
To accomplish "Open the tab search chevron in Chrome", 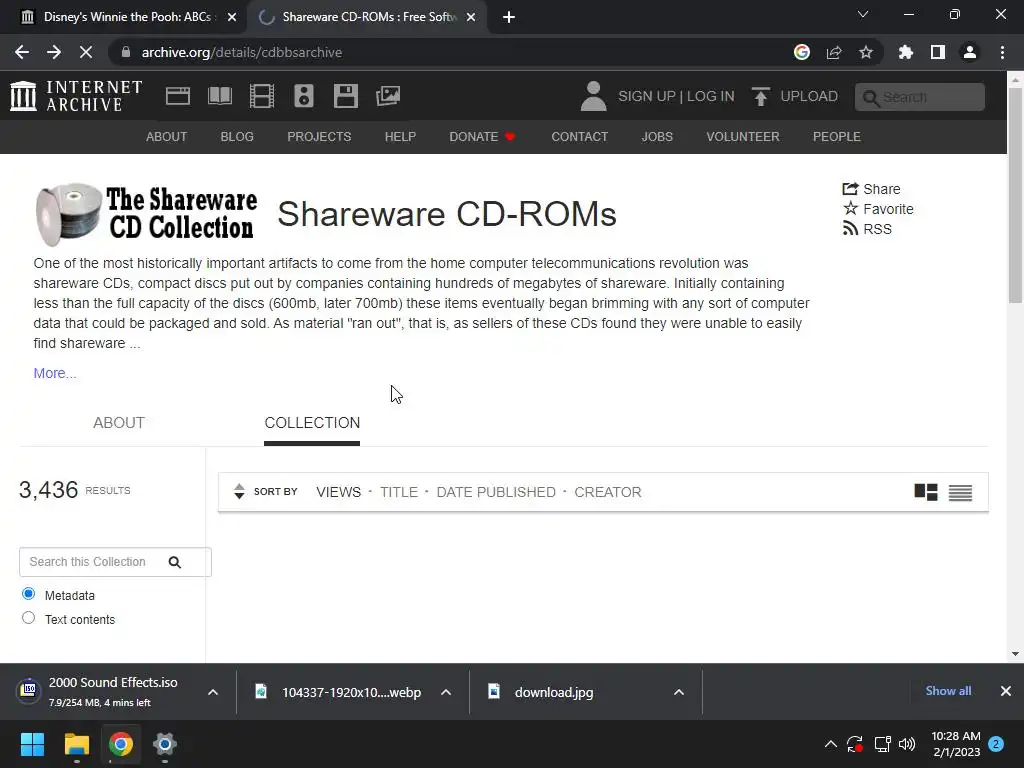I will [x=863, y=14].
